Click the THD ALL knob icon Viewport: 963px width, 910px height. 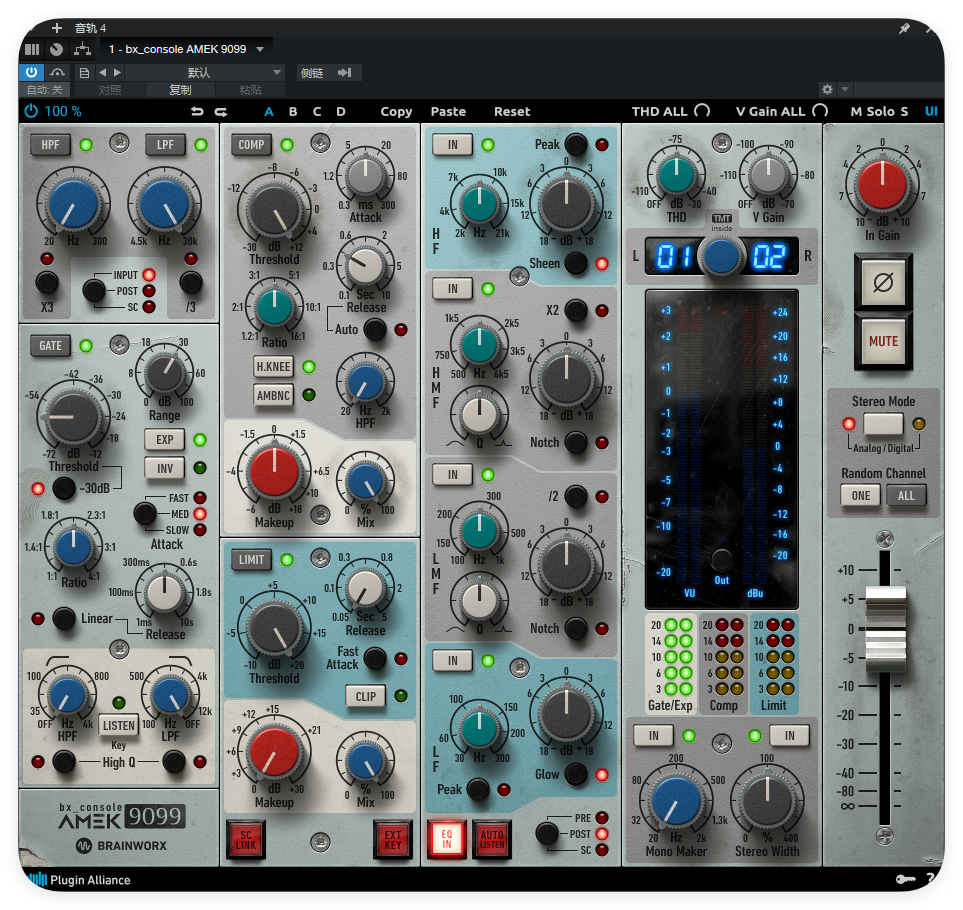(x=702, y=111)
